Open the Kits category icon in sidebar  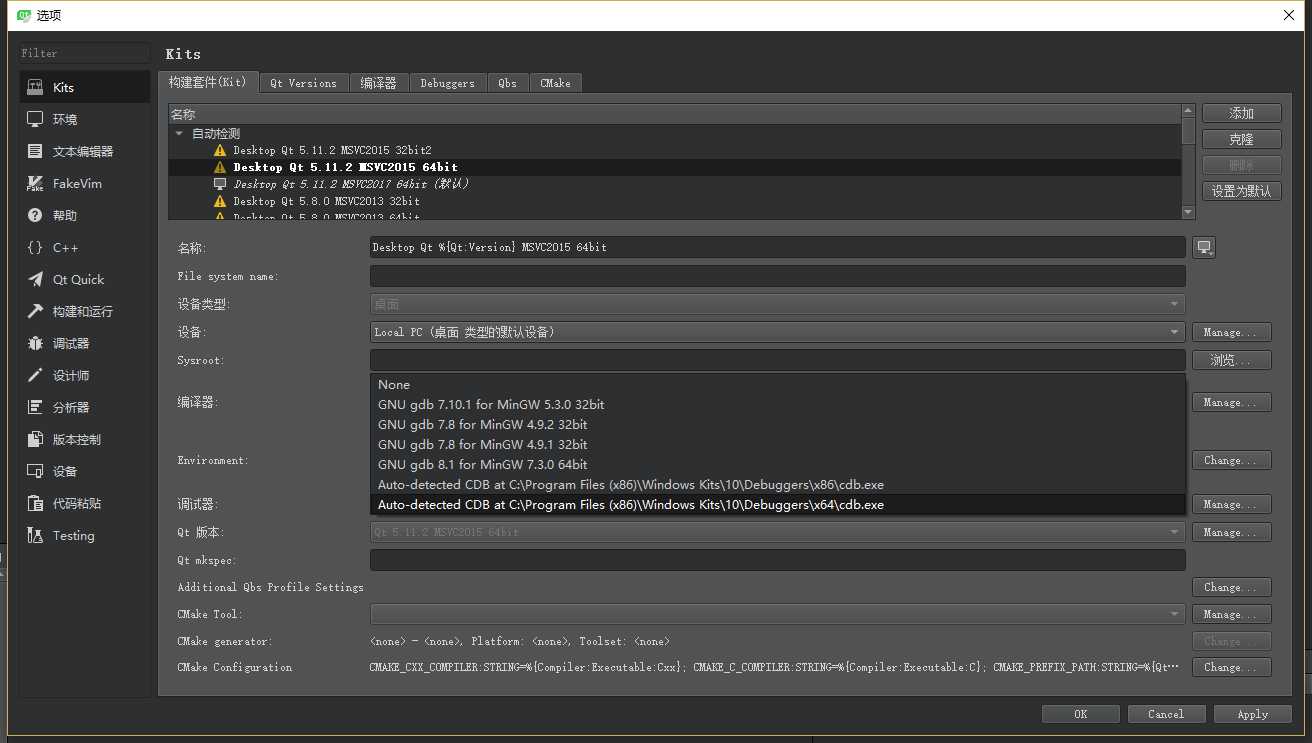point(36,87)
